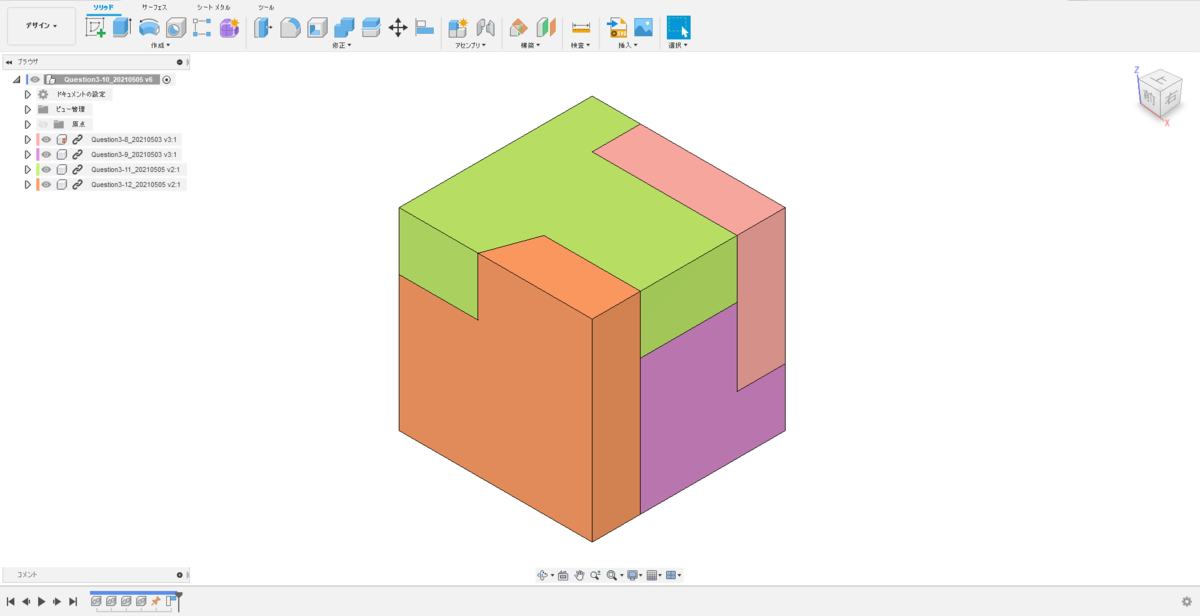Select the Extrude tool
The width and height of the screenshot is (1200, 616).
122,28
